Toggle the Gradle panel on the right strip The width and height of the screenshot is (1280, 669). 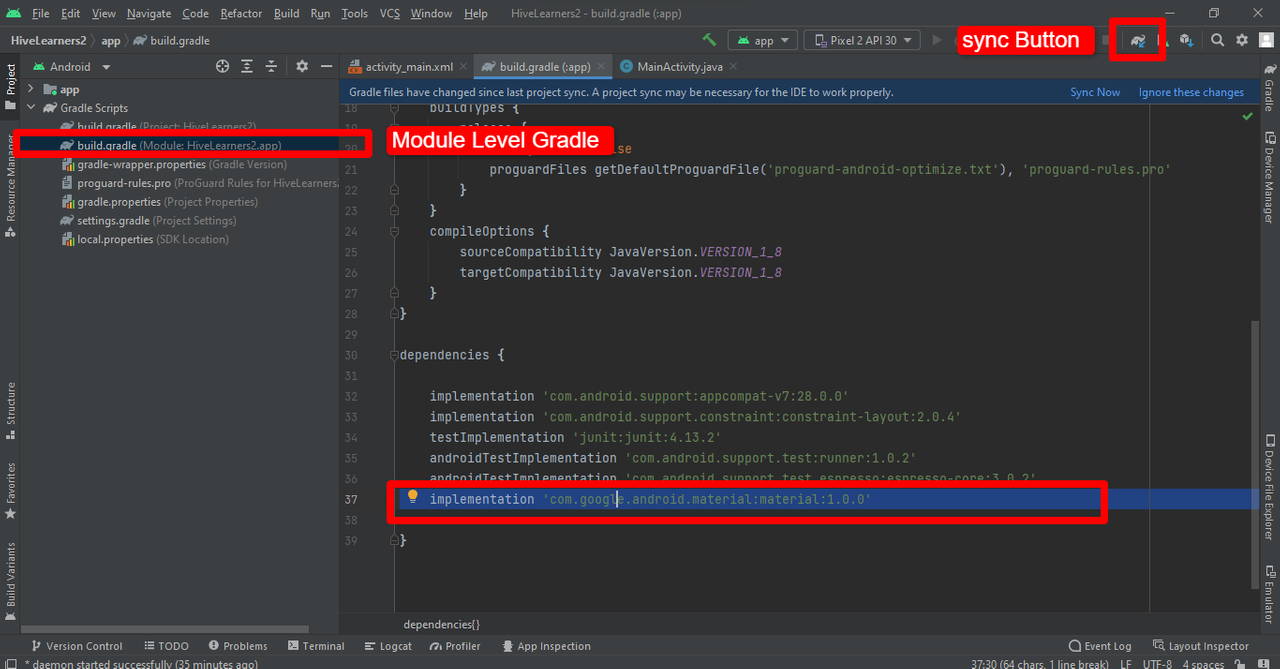click(1269, 87)
